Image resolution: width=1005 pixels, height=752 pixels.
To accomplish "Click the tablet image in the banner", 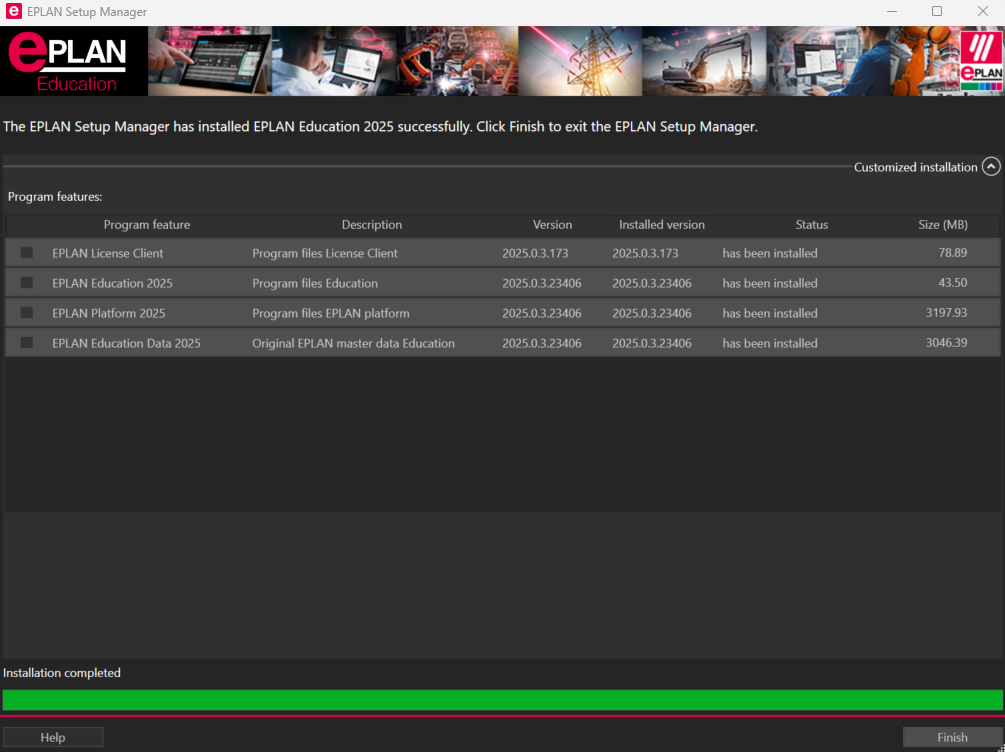I will click(210, 61).
